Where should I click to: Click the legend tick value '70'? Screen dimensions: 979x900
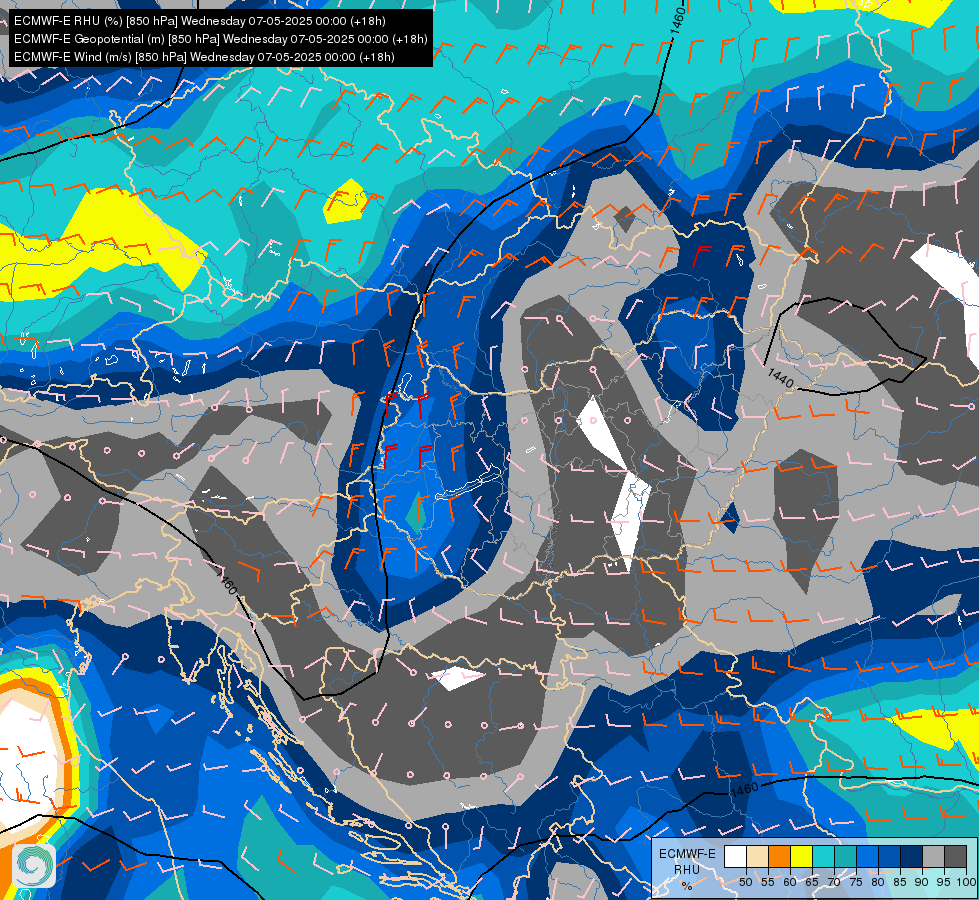(834, 882)
